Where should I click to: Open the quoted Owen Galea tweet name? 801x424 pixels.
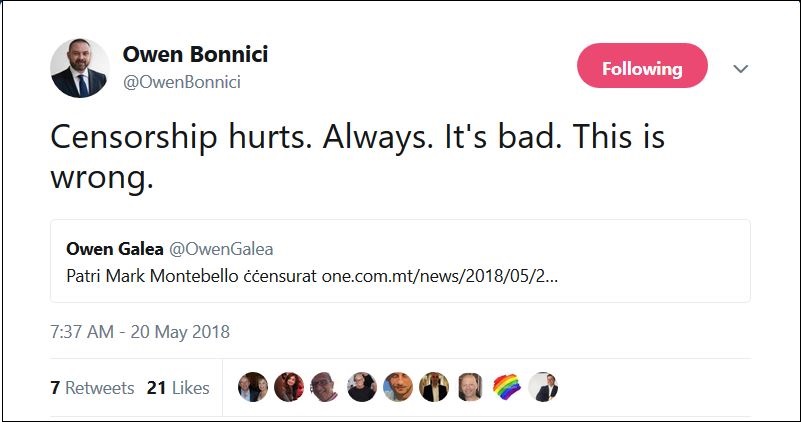108,248
